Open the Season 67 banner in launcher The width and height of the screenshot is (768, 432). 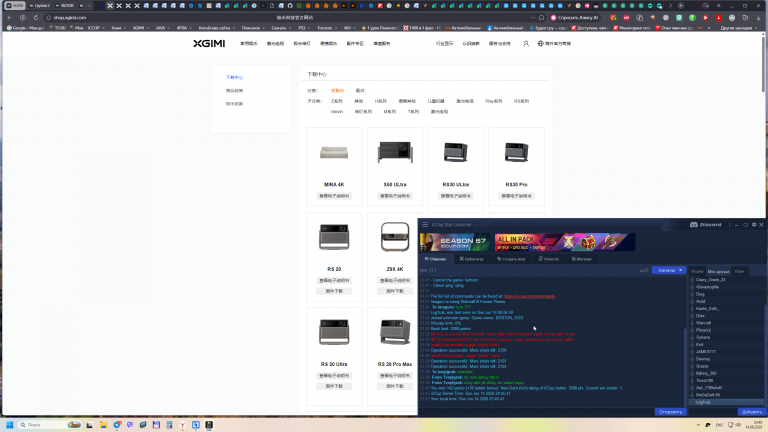coord(455,242)
